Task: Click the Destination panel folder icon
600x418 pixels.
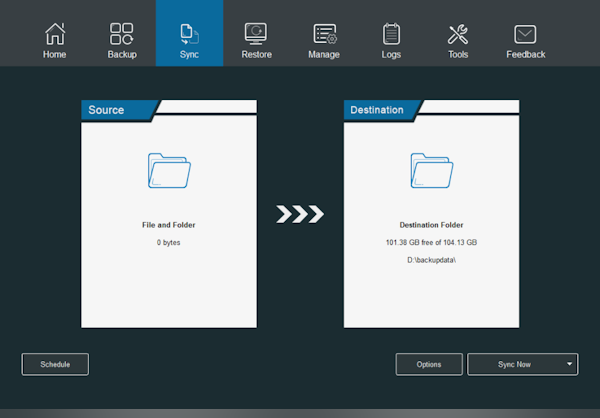Action: (431, 171)
